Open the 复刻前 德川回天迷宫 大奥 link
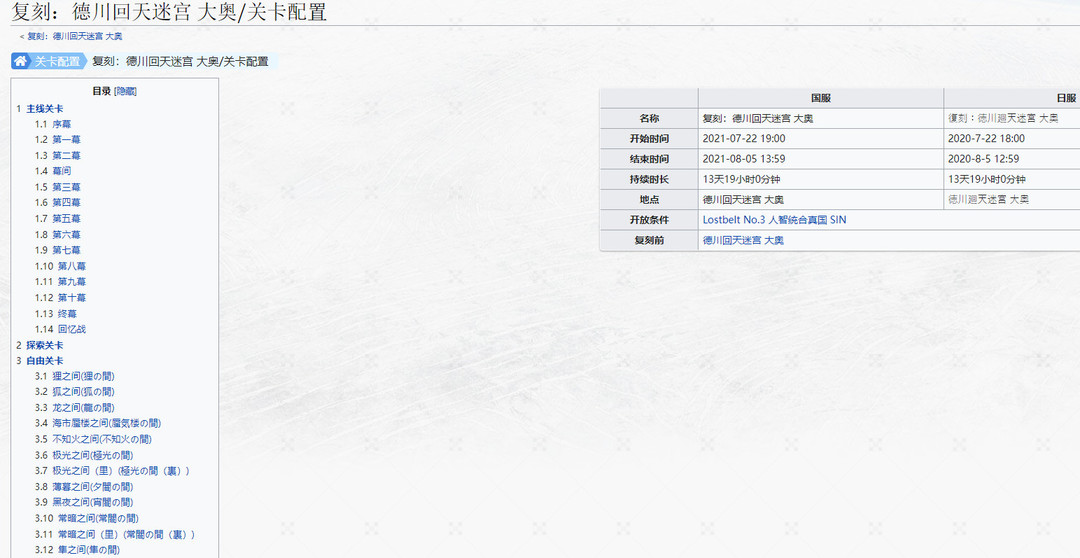The width and height of the screenshot is (1080, 558). [743, 240]
